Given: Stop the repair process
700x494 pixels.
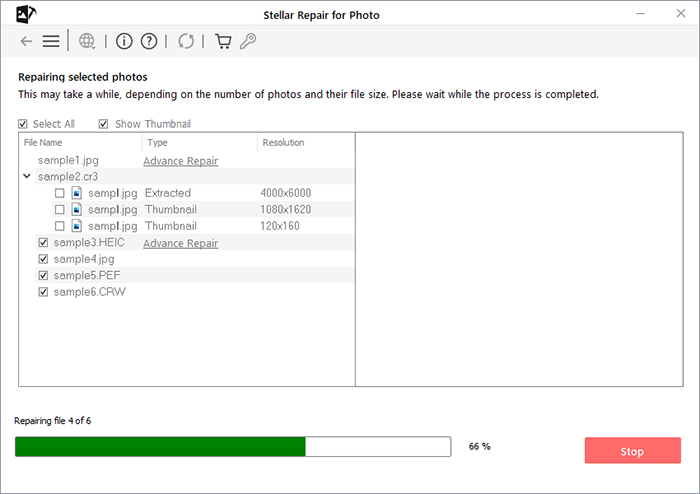Looking at the screenshot, I should tap(633, 451).
